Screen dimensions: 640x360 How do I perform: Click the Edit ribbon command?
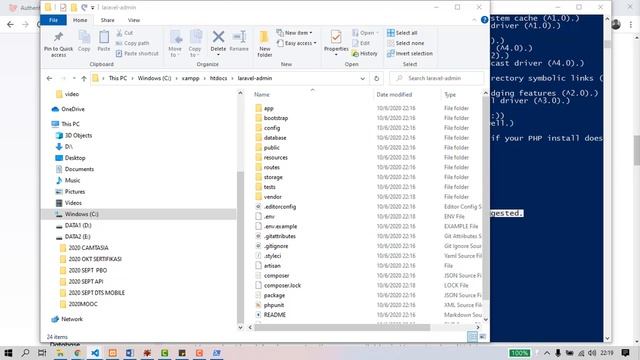point(361,43)
